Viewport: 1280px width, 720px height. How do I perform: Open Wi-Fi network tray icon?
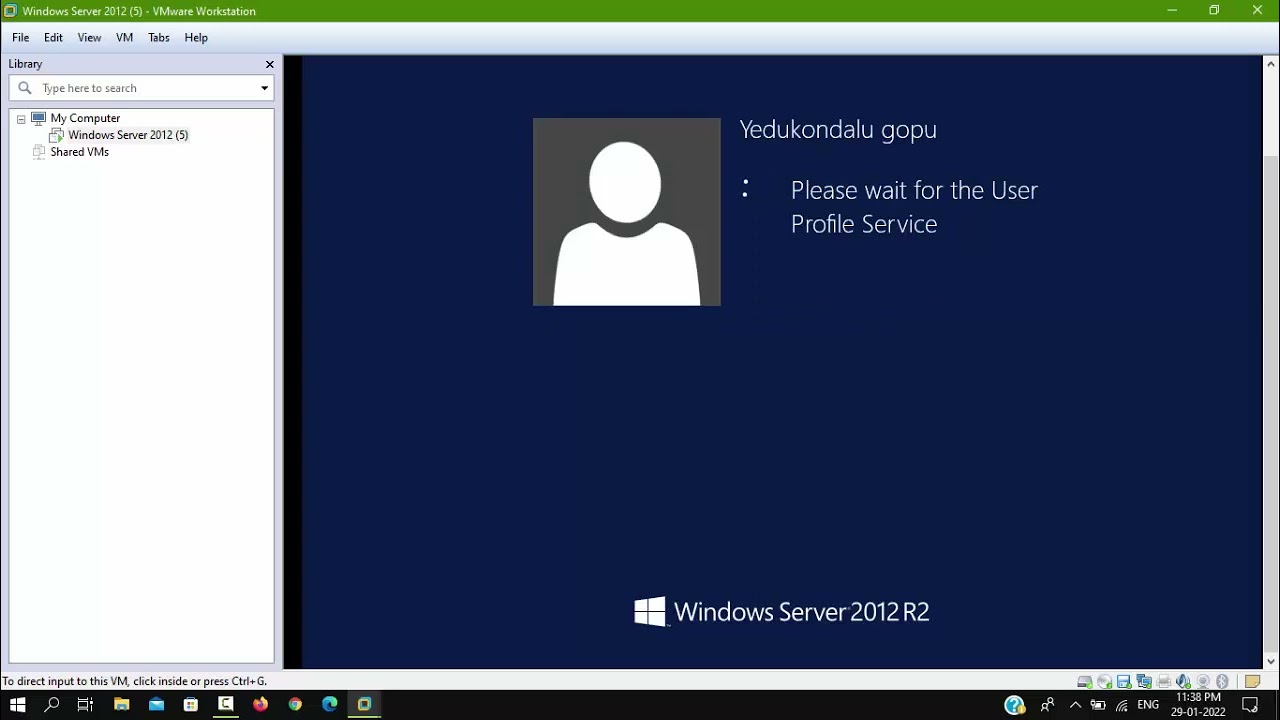pyautogui.click(x=1122, y=705)
